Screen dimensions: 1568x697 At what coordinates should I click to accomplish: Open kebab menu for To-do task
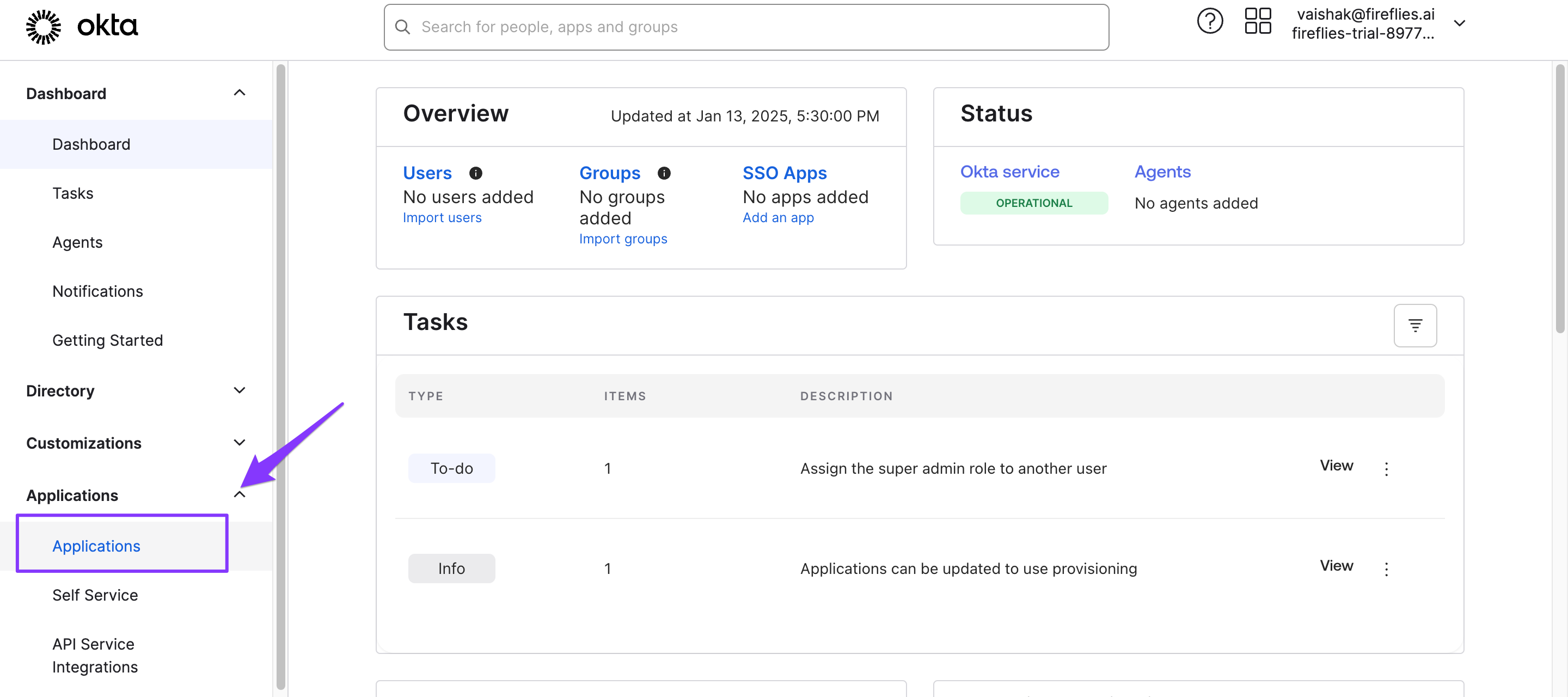pyautogui.click(x=1386, y=469)
